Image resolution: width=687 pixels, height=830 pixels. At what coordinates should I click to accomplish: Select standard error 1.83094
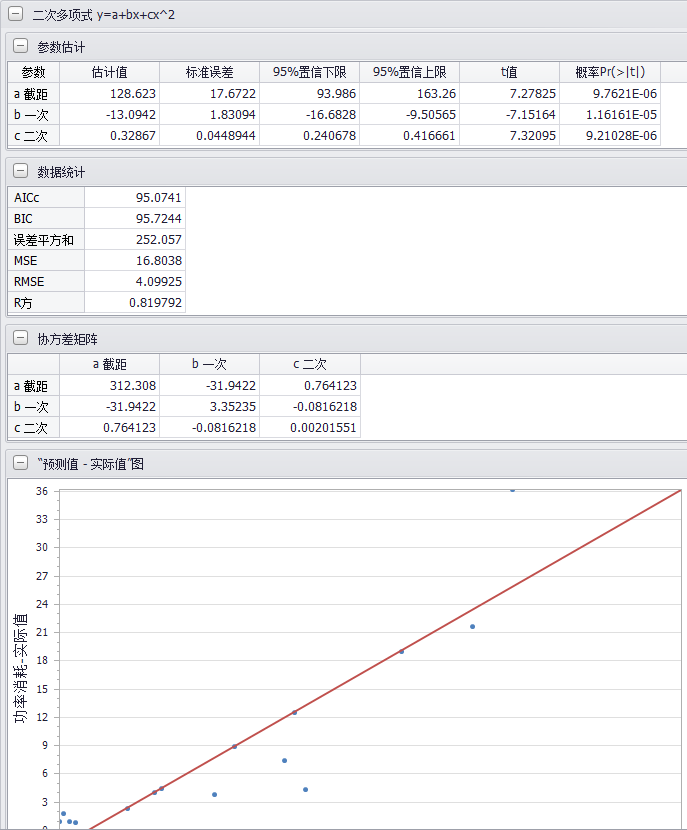coord(210,115)
